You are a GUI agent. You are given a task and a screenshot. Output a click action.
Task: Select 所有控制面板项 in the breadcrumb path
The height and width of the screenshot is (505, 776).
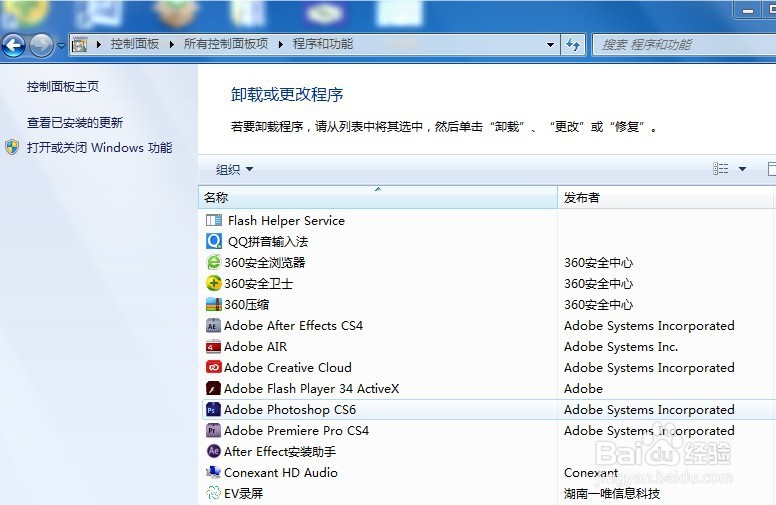226,44
